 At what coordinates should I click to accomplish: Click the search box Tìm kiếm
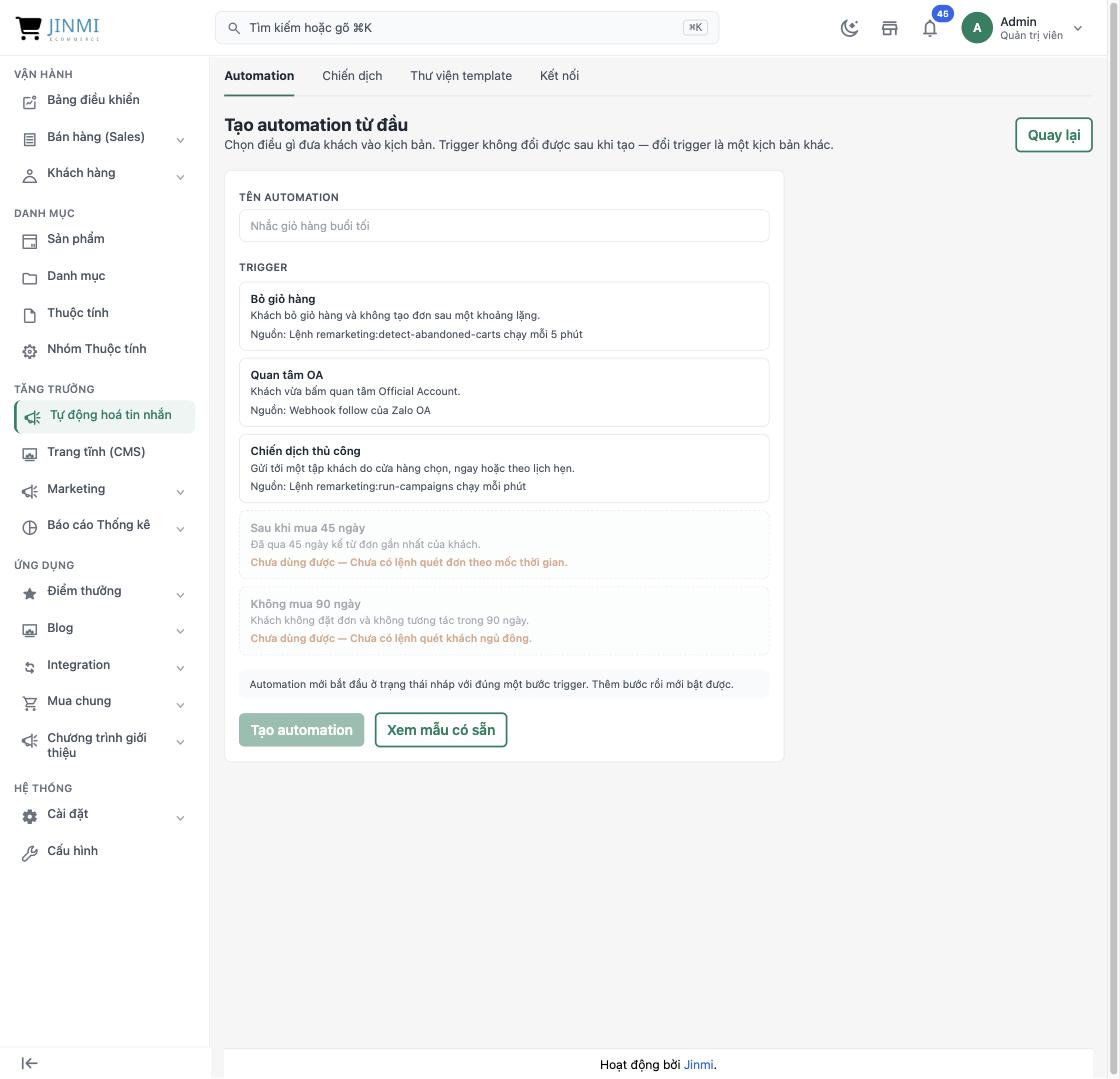click(466, 28)
